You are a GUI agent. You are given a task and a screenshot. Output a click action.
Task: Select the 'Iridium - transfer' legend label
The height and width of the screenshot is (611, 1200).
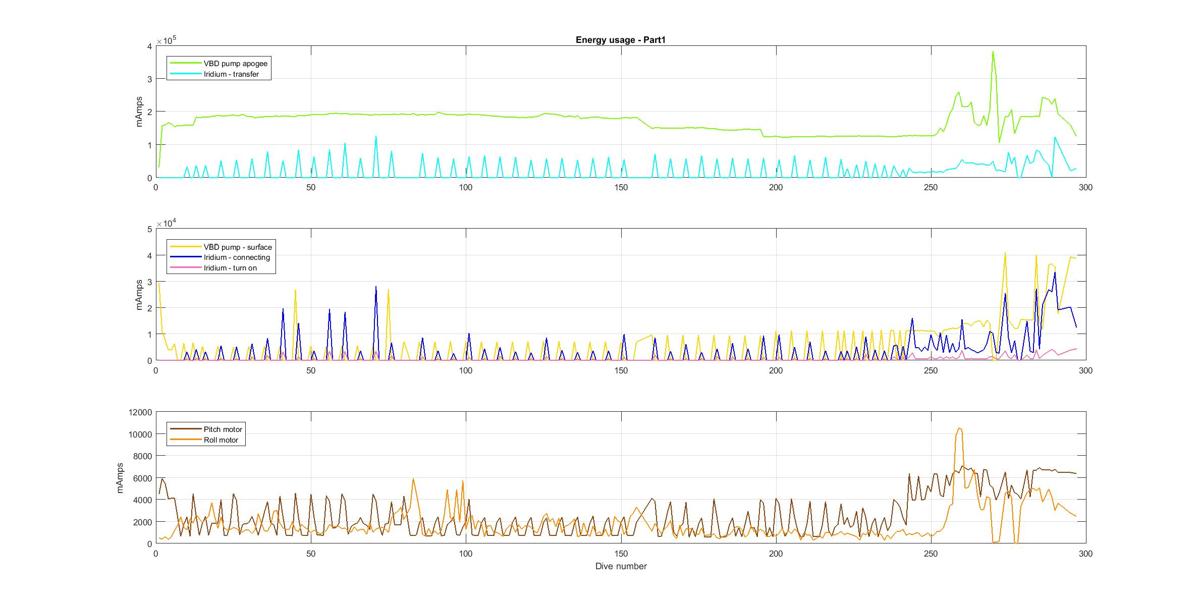[232, 74]
